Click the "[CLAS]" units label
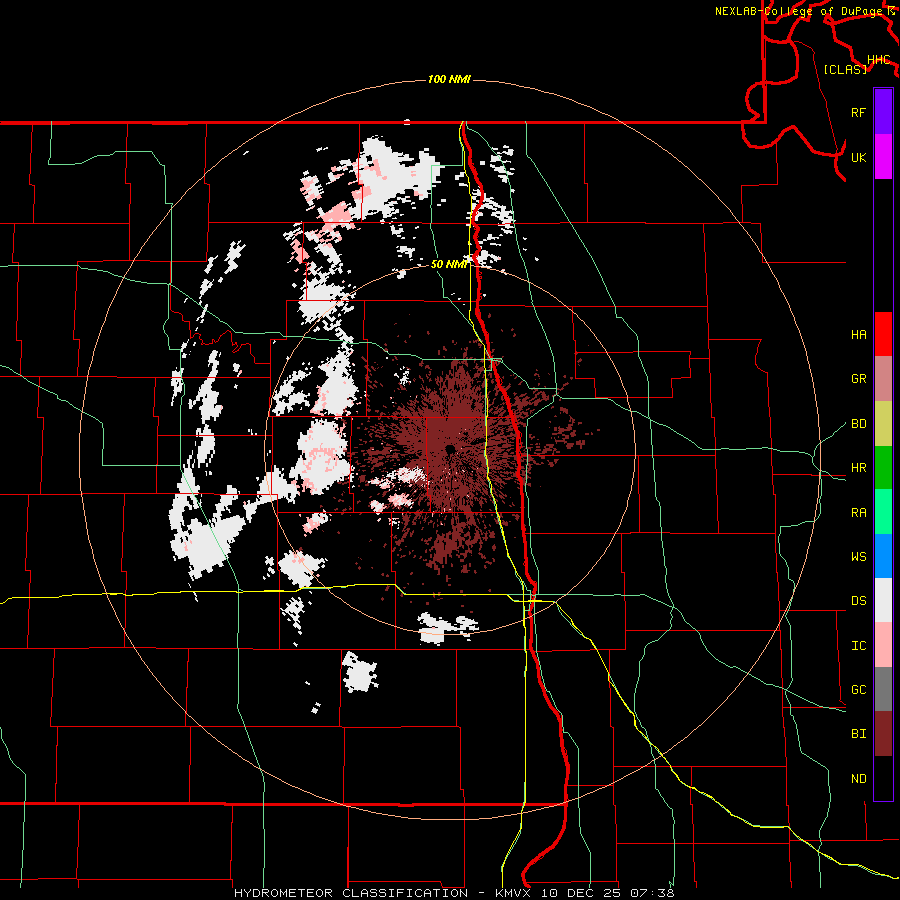The image size is (900, 900). click(x=845, y=69)
